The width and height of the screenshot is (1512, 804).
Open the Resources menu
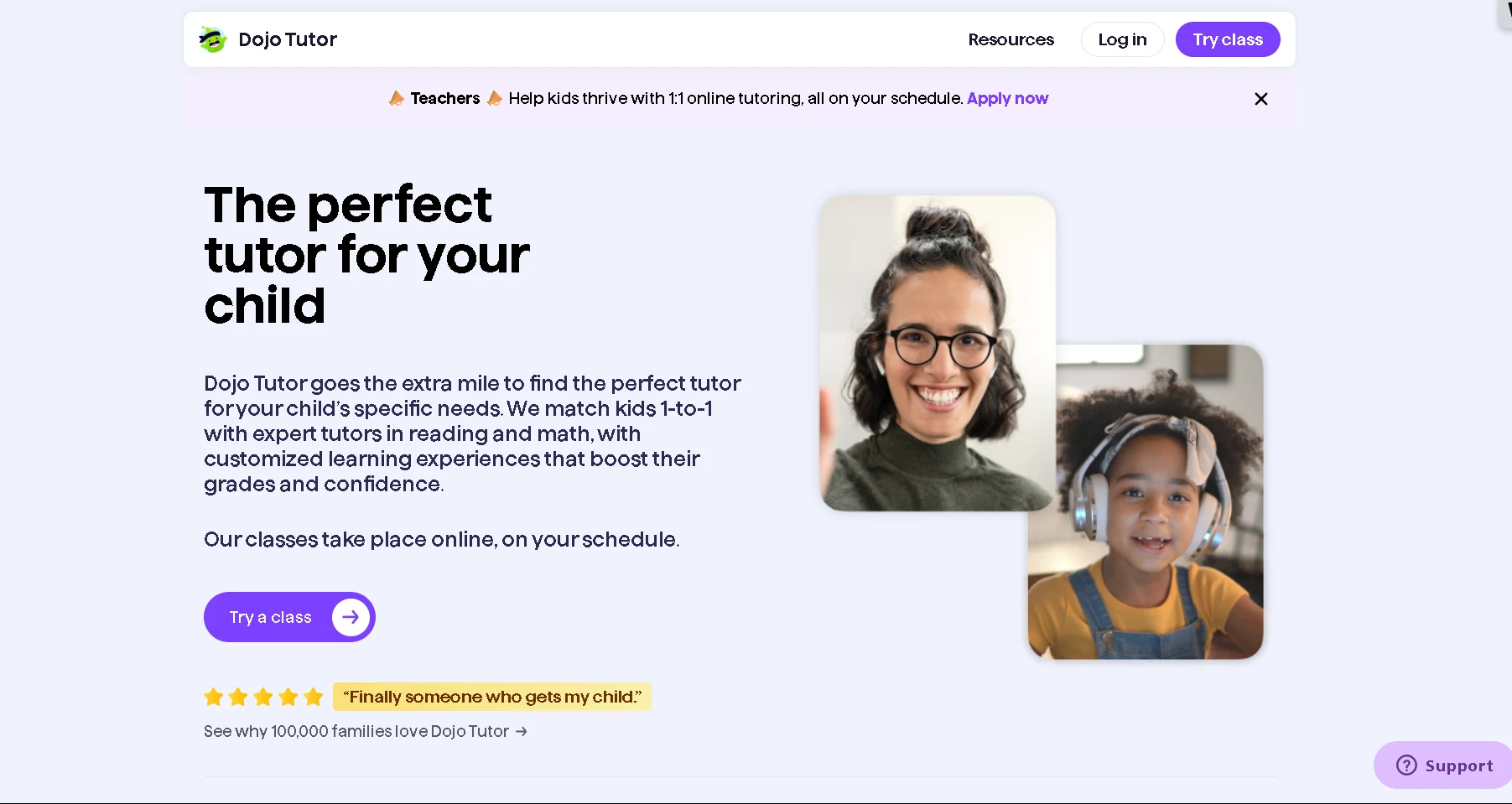click(1011, 39)
